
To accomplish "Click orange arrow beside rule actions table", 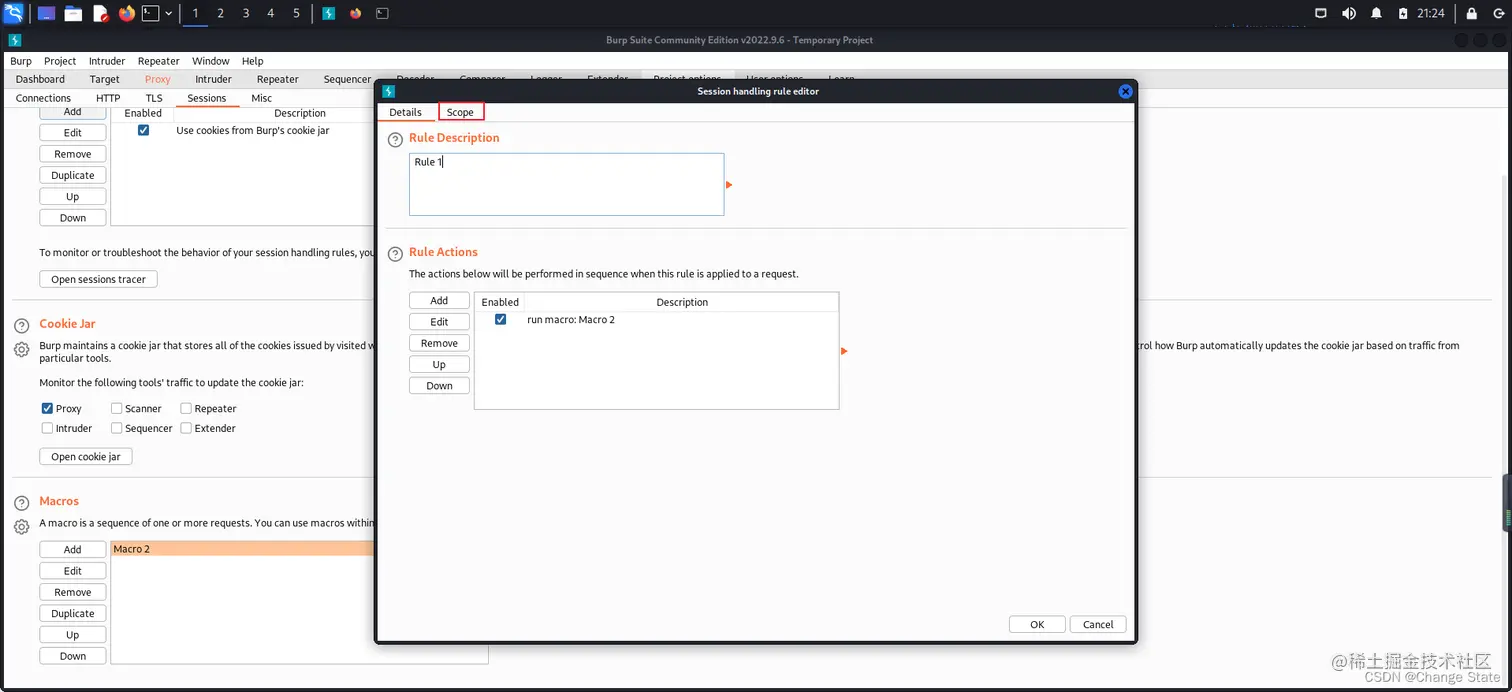I will pos(844,351).
